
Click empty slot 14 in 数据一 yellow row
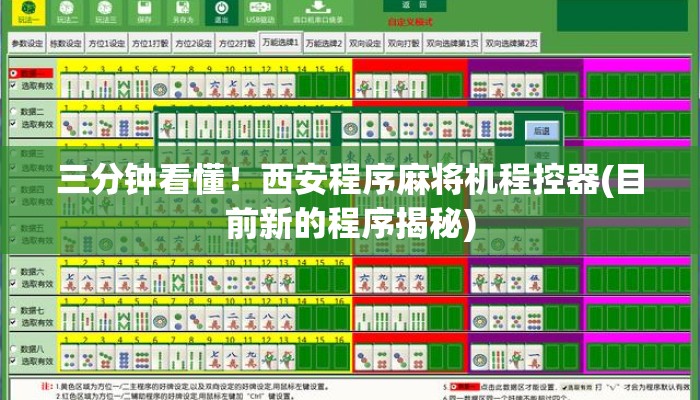[x=304, y=86]
